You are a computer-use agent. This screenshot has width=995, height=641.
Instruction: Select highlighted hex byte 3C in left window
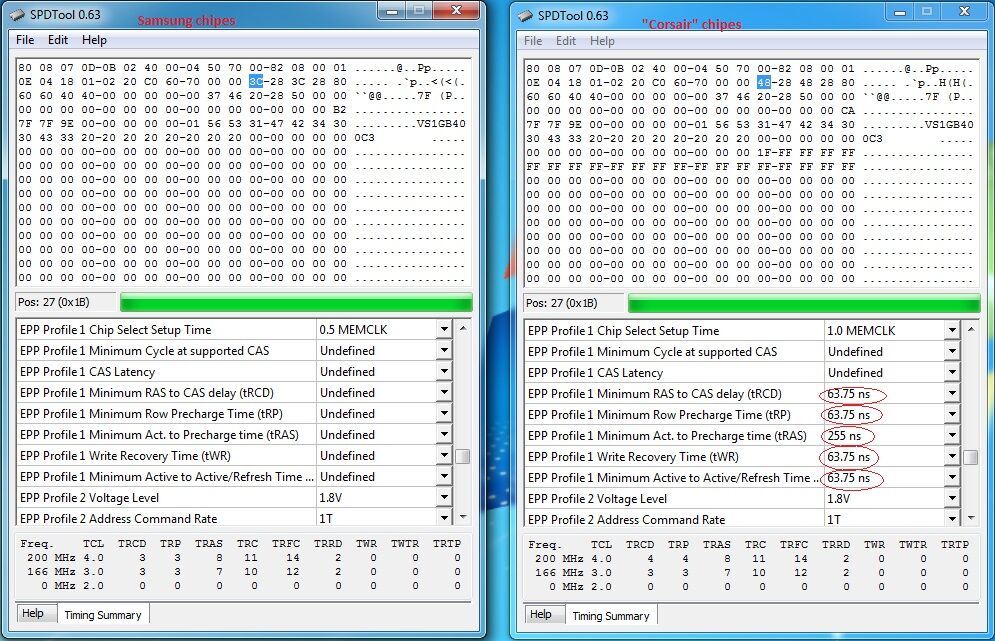point(256,81)
